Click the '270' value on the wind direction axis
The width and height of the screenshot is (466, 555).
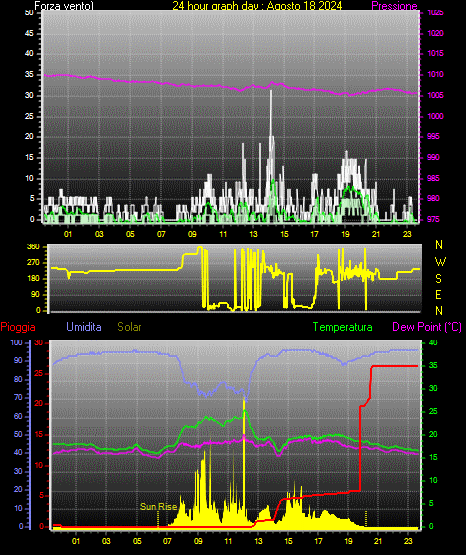pos(33,263)
